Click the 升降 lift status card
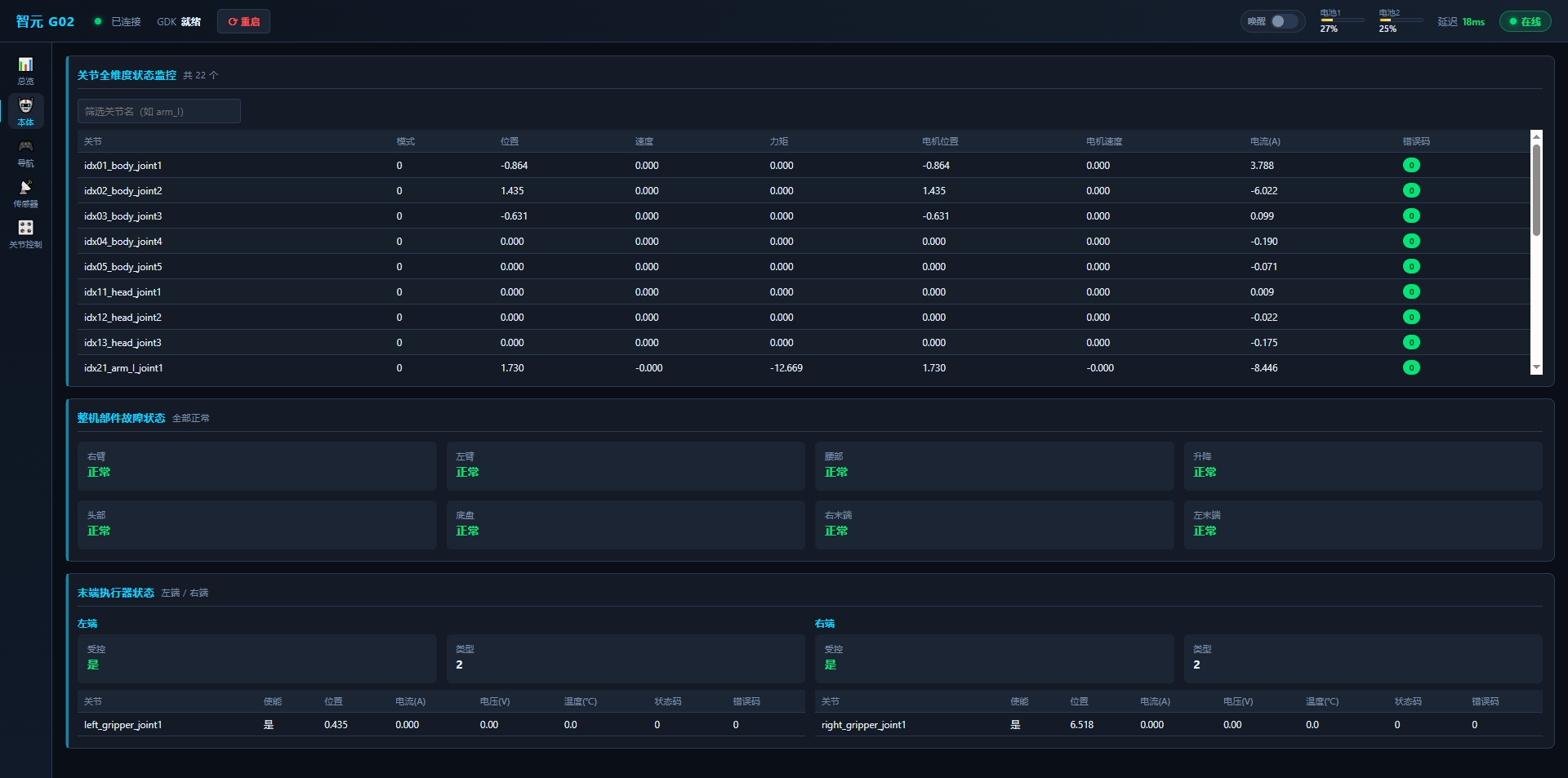 [1363, 465]
